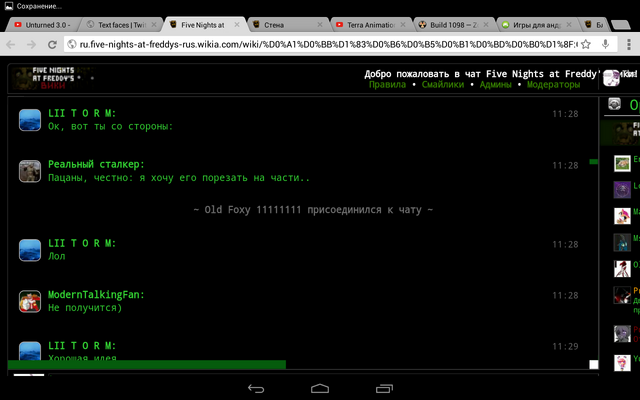The height and width of the screenshot is (400, 640).
Task: Go forward with the browser forward arrow
Action: tap(31, 44)
